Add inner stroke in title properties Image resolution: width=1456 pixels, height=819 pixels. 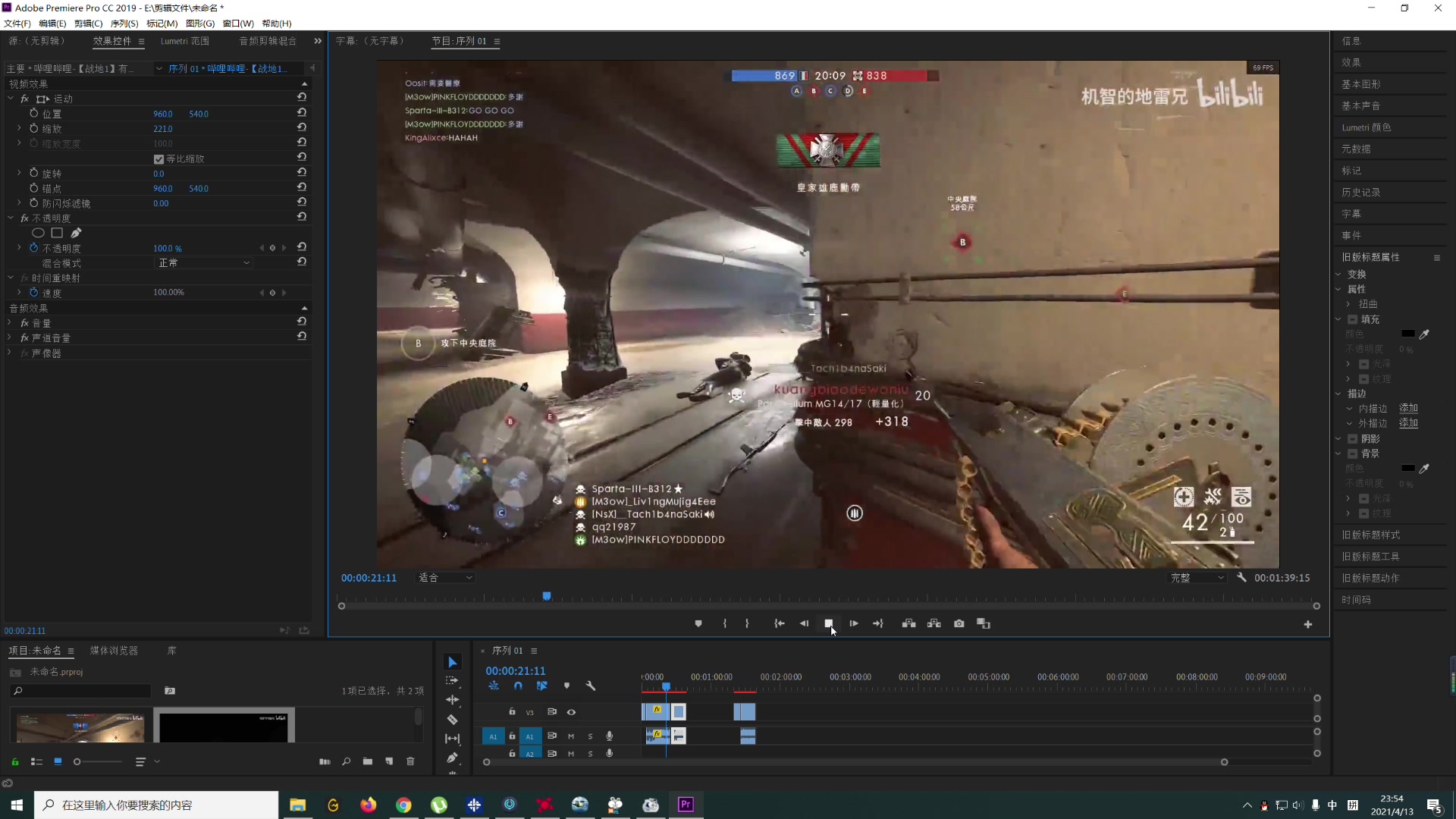1408,408
